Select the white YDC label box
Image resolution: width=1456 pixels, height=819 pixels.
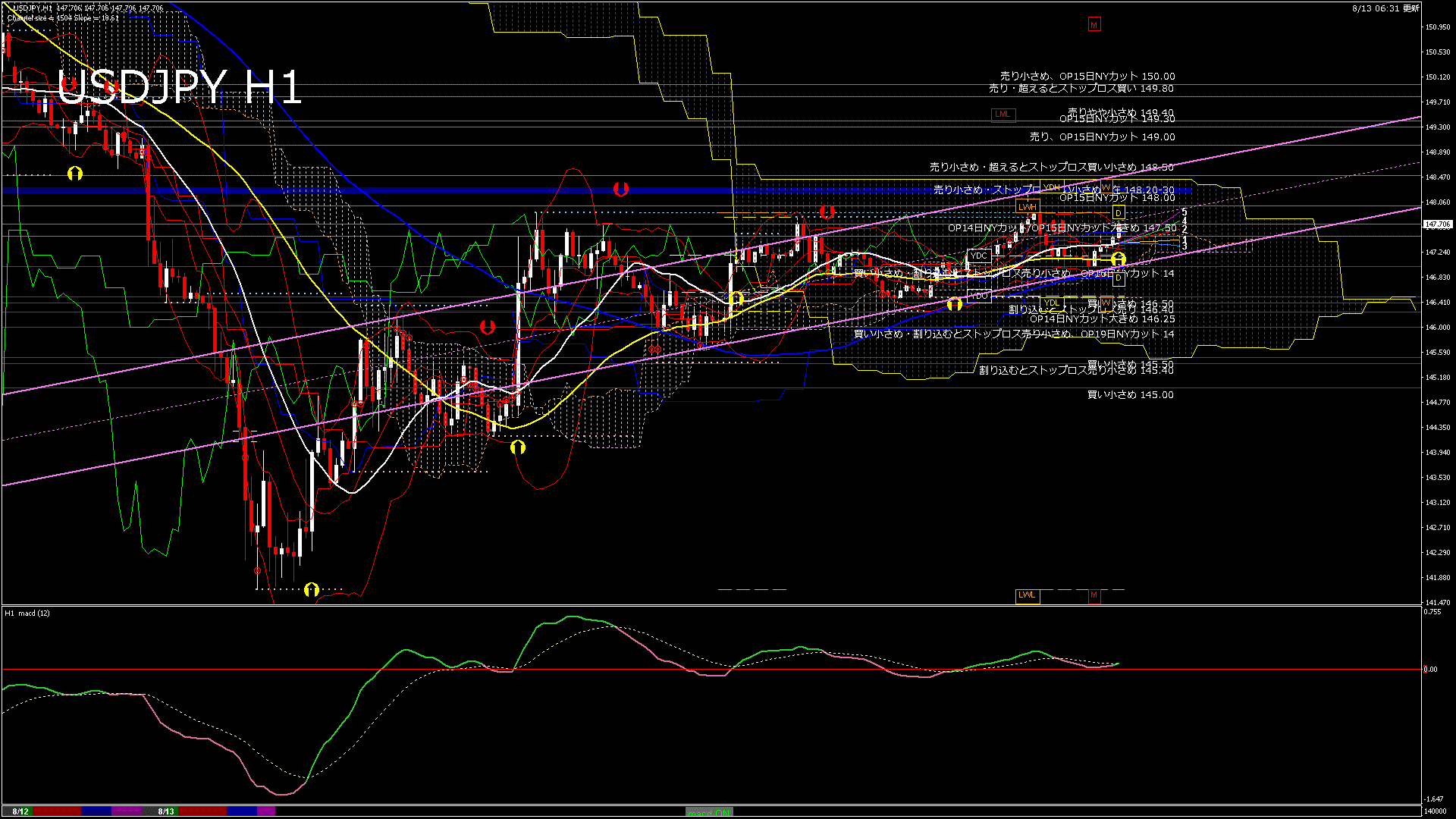tap(978, 256)
